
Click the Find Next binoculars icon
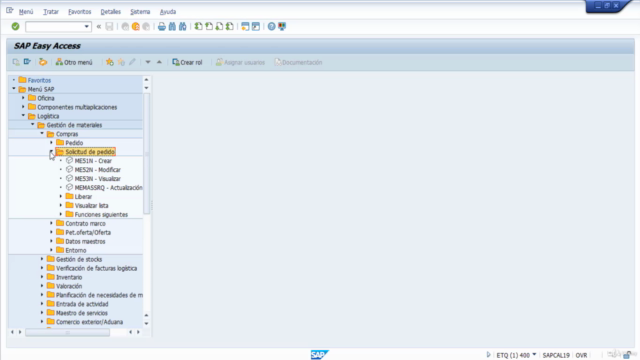coord(183,27)
